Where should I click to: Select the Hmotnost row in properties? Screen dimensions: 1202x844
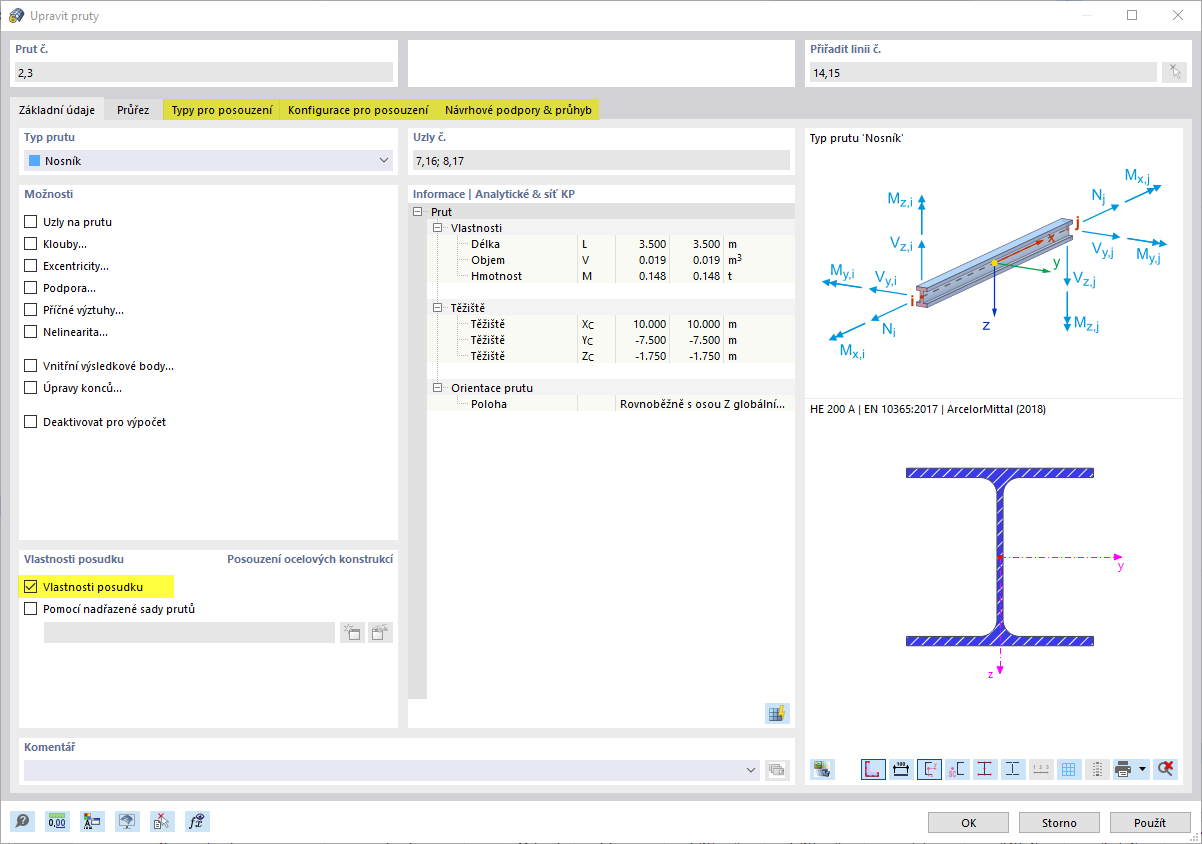(x=610, y=276)
